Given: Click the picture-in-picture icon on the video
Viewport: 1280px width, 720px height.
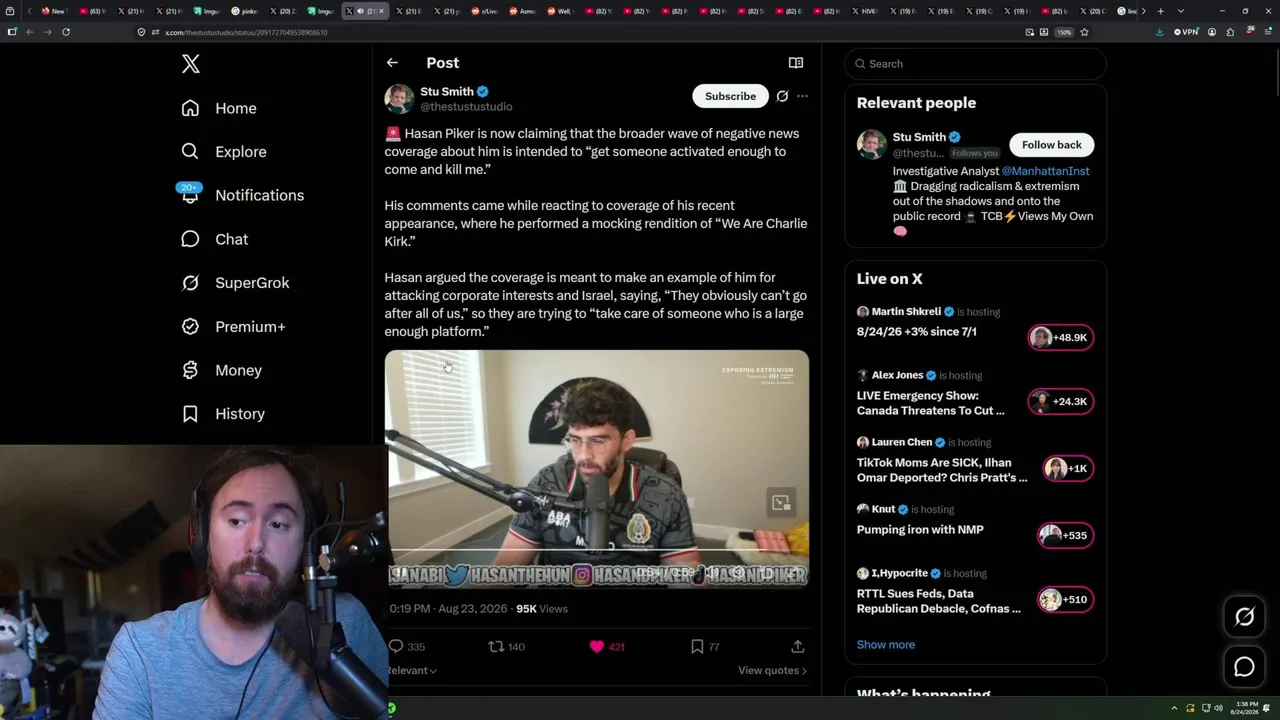Looking at the screenshot, I should [x=781, y=502].
